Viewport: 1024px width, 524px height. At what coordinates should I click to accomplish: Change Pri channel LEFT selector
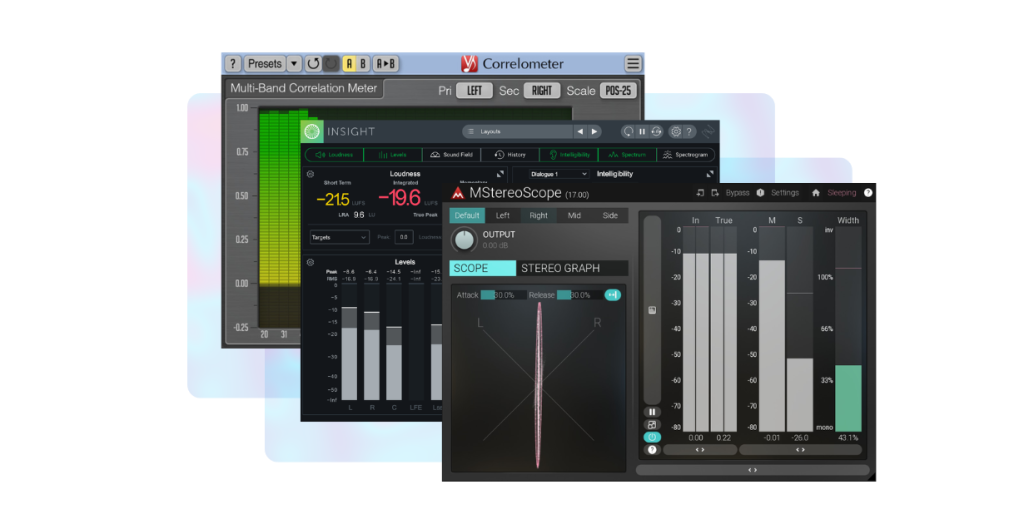point(475,91)
